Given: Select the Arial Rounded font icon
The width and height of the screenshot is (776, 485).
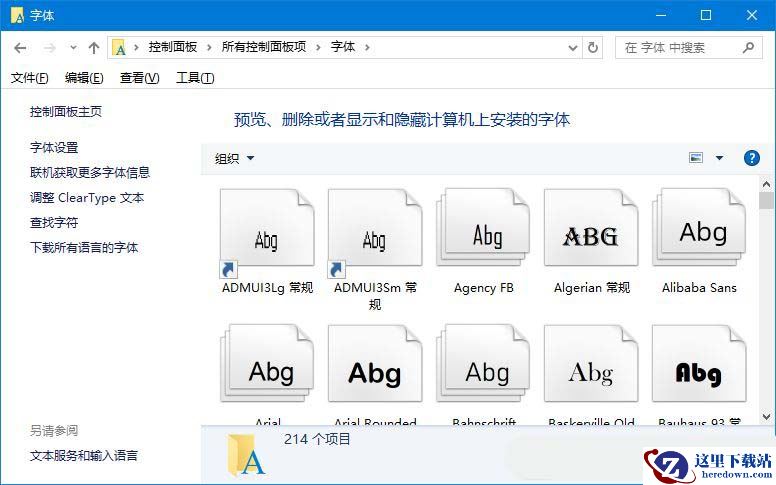Looking at the screenshot, I should click(x=375, y=364).
